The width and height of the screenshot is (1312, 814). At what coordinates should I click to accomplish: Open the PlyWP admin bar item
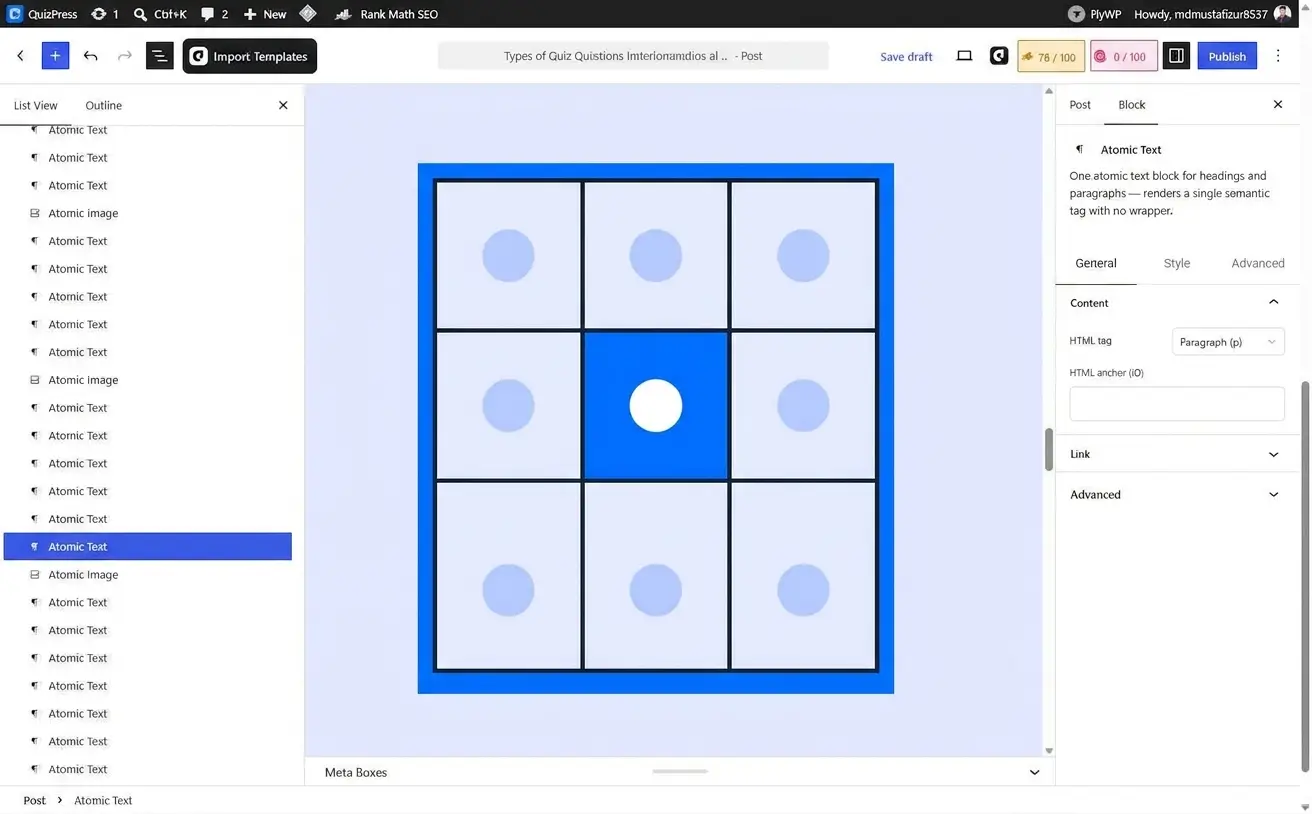(x=1094, y=14)
